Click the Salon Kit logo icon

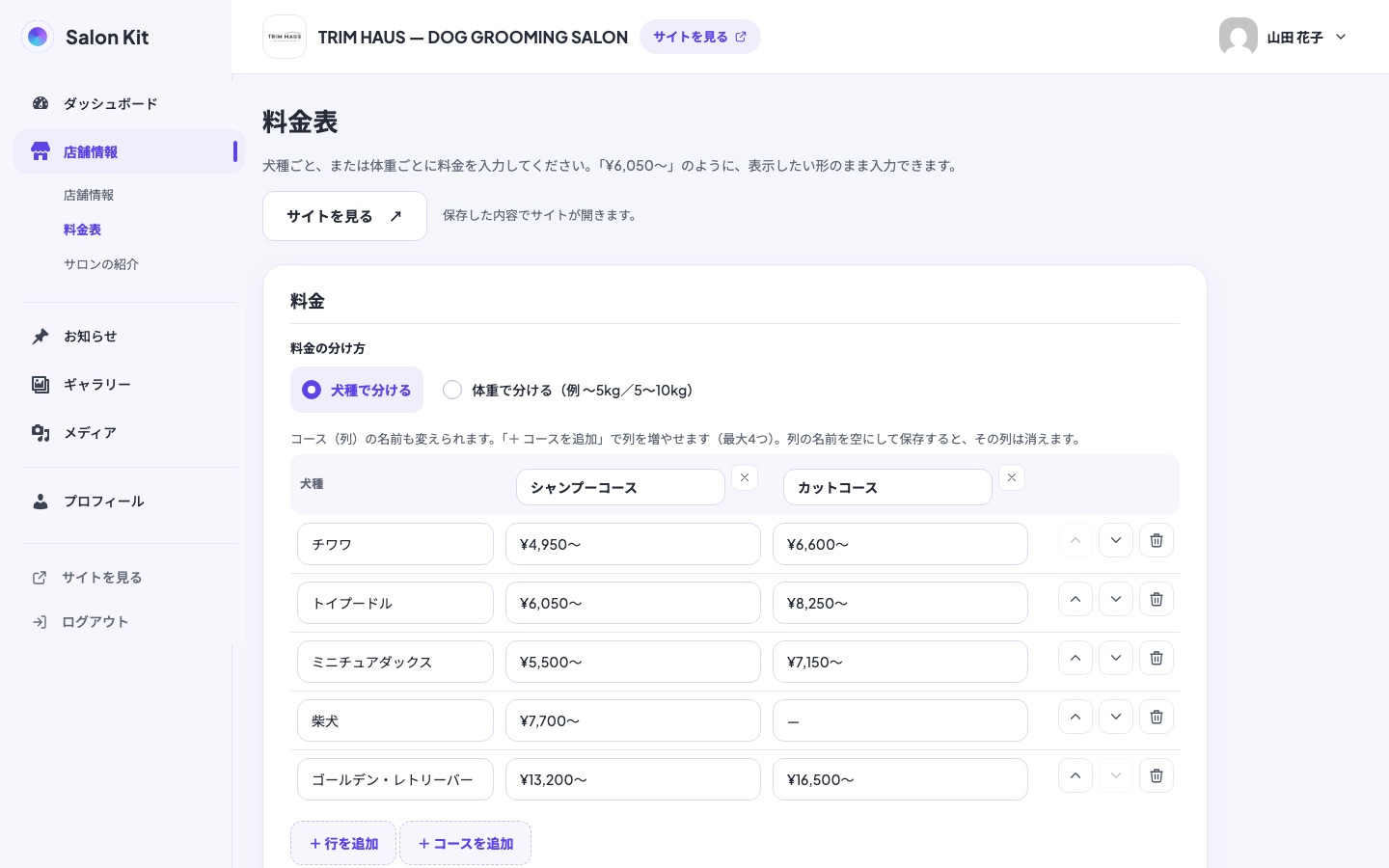[38, 37]
